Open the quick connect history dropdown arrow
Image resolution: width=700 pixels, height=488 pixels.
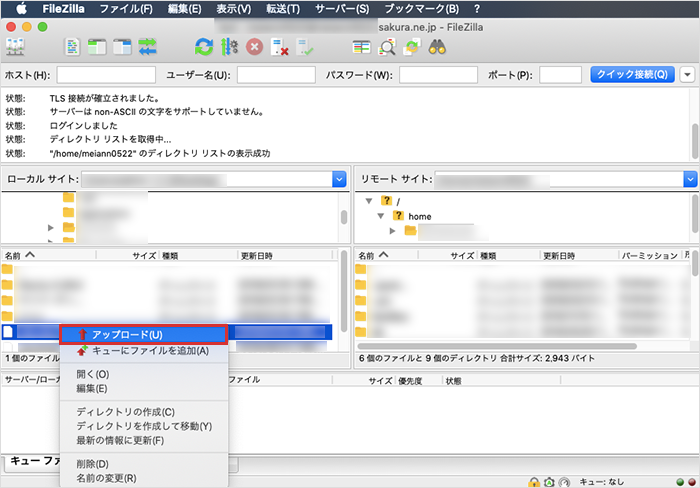(688, 75)
